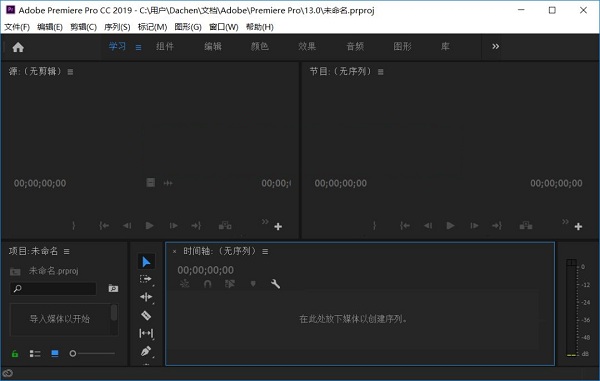Open the Source panel menu
600x381 pixels.
(x=70, y=72)
